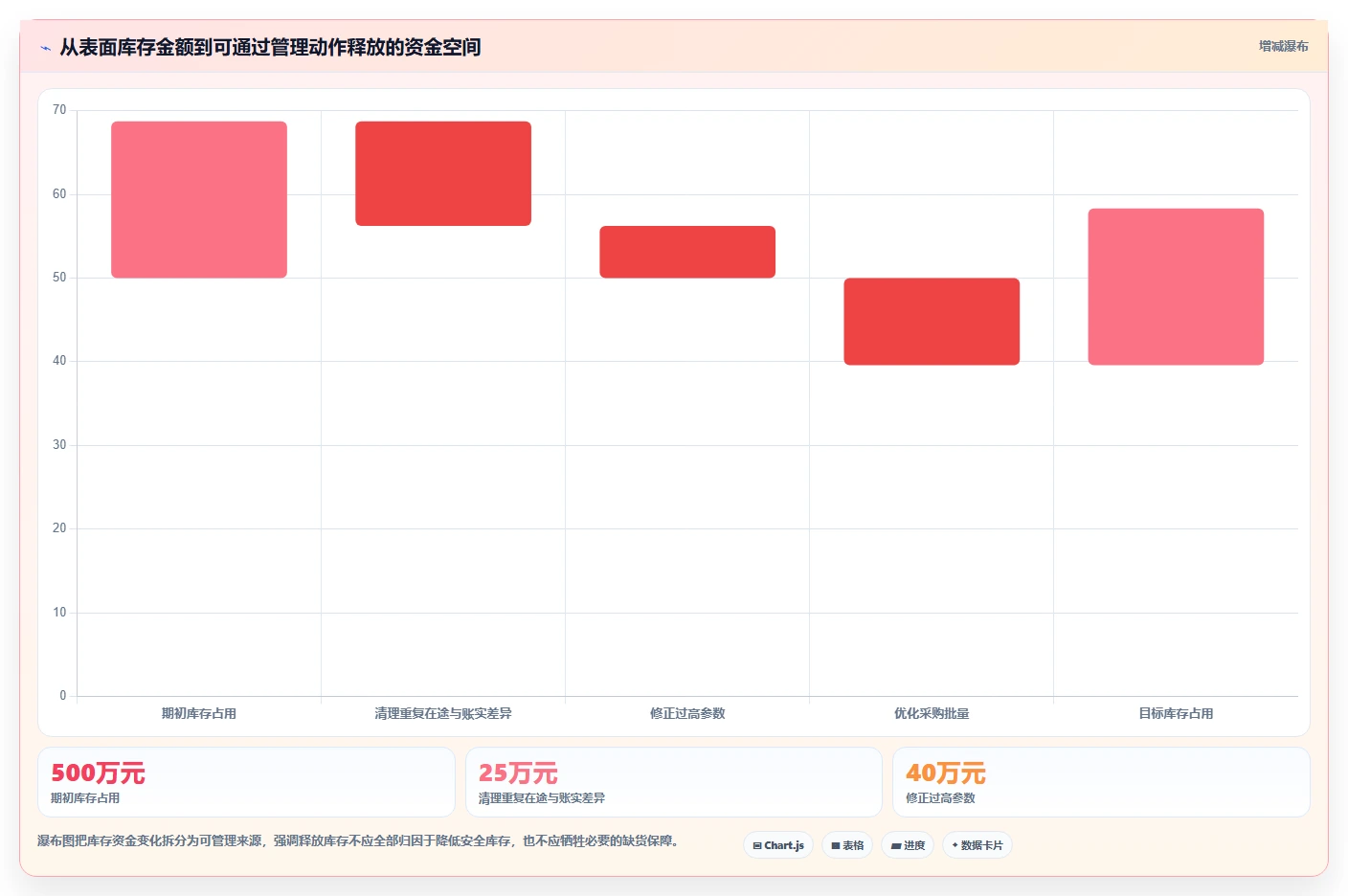Click the x-axis label 清理重复在途与账实差异
Image resolution: width=1348 pixels, height=896 pixels.
443,713
